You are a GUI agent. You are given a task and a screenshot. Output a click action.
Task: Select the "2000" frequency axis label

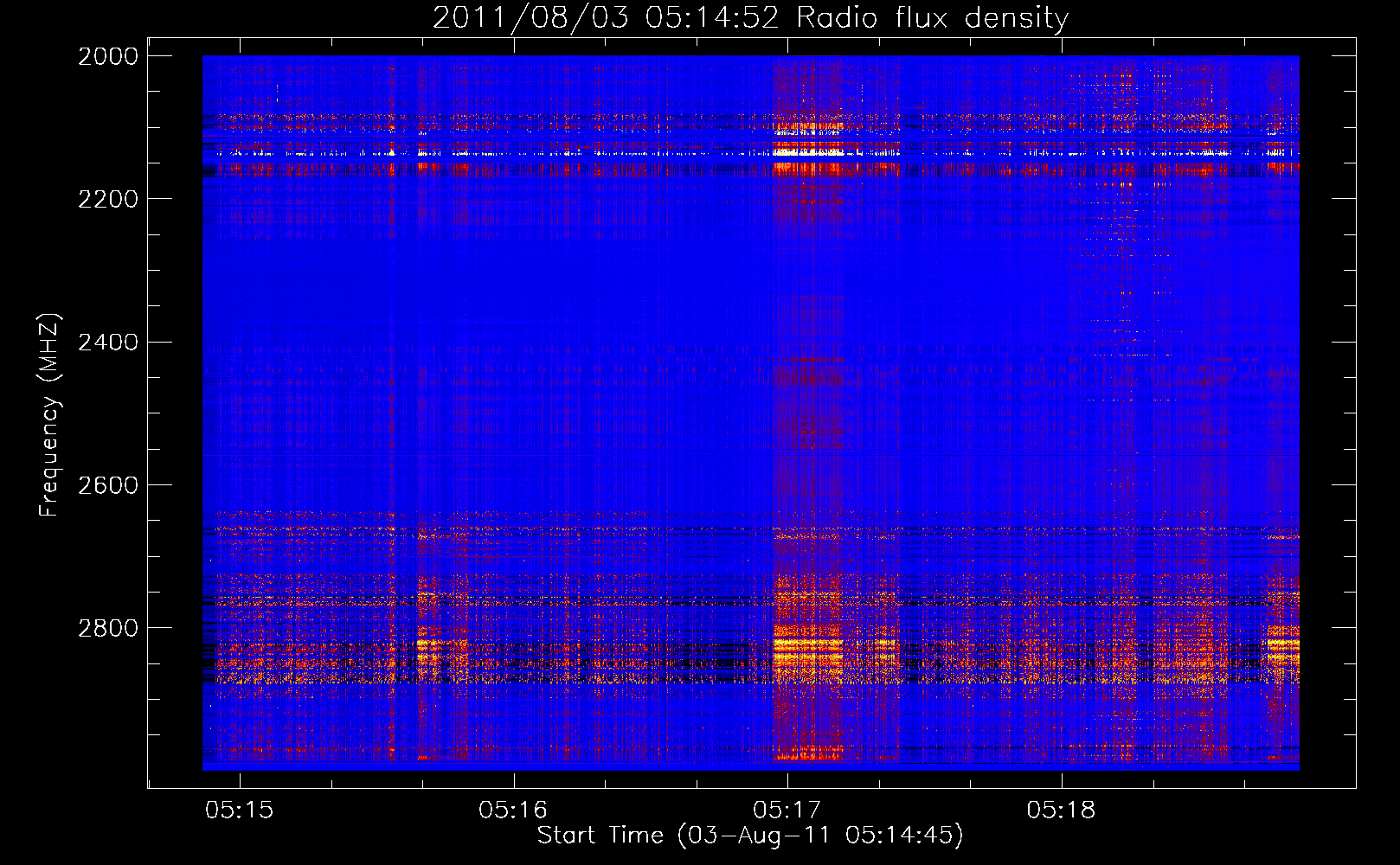108,56
